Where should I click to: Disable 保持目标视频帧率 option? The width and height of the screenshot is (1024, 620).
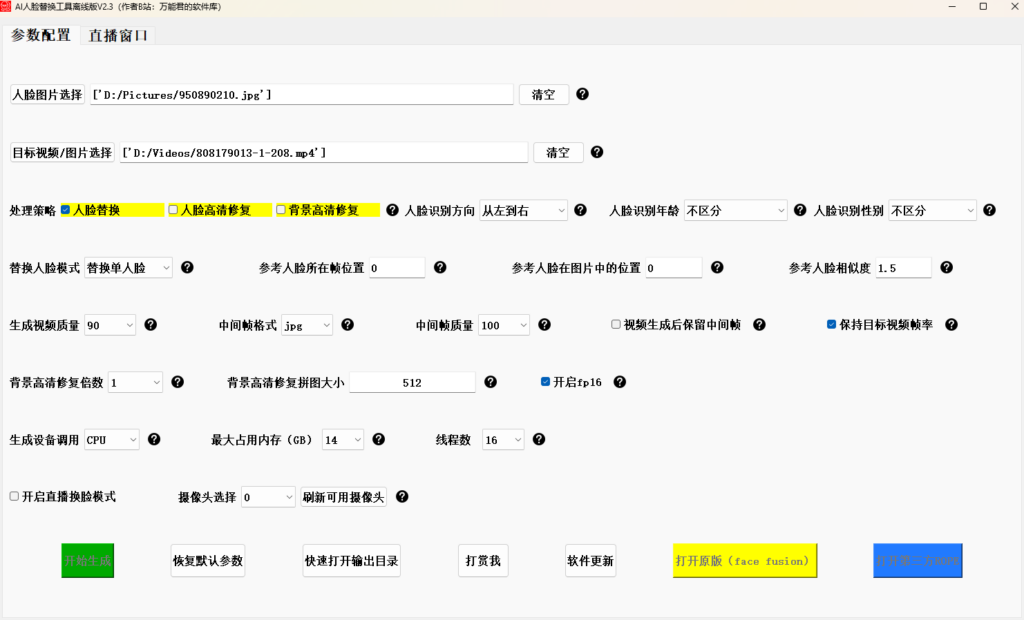point(831,324)
